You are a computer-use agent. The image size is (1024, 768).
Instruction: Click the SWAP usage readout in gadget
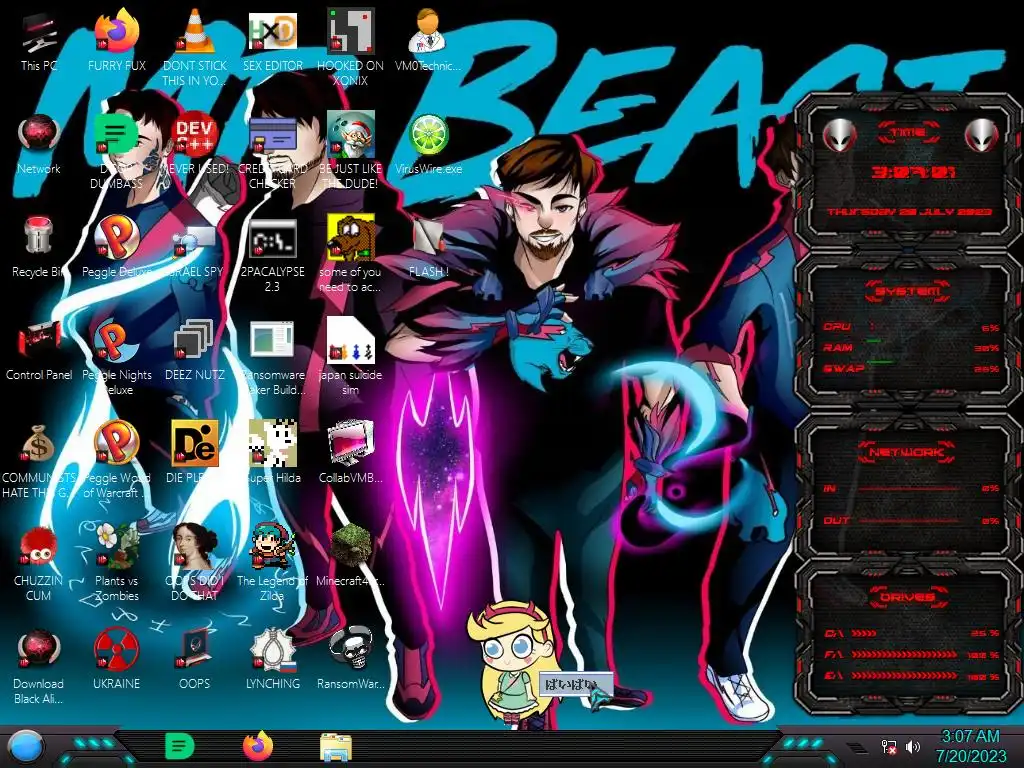912,368
